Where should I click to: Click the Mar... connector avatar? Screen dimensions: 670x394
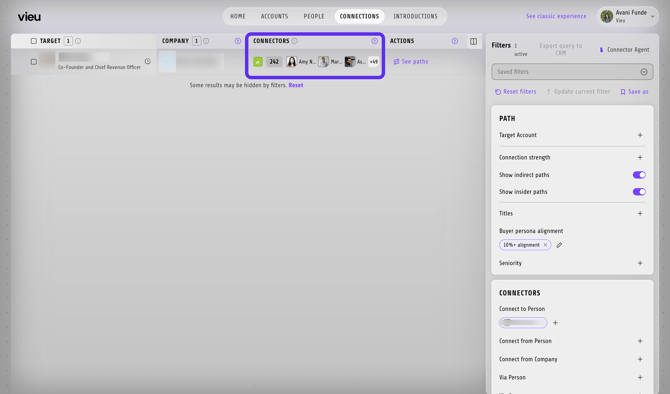click(323, 62)
